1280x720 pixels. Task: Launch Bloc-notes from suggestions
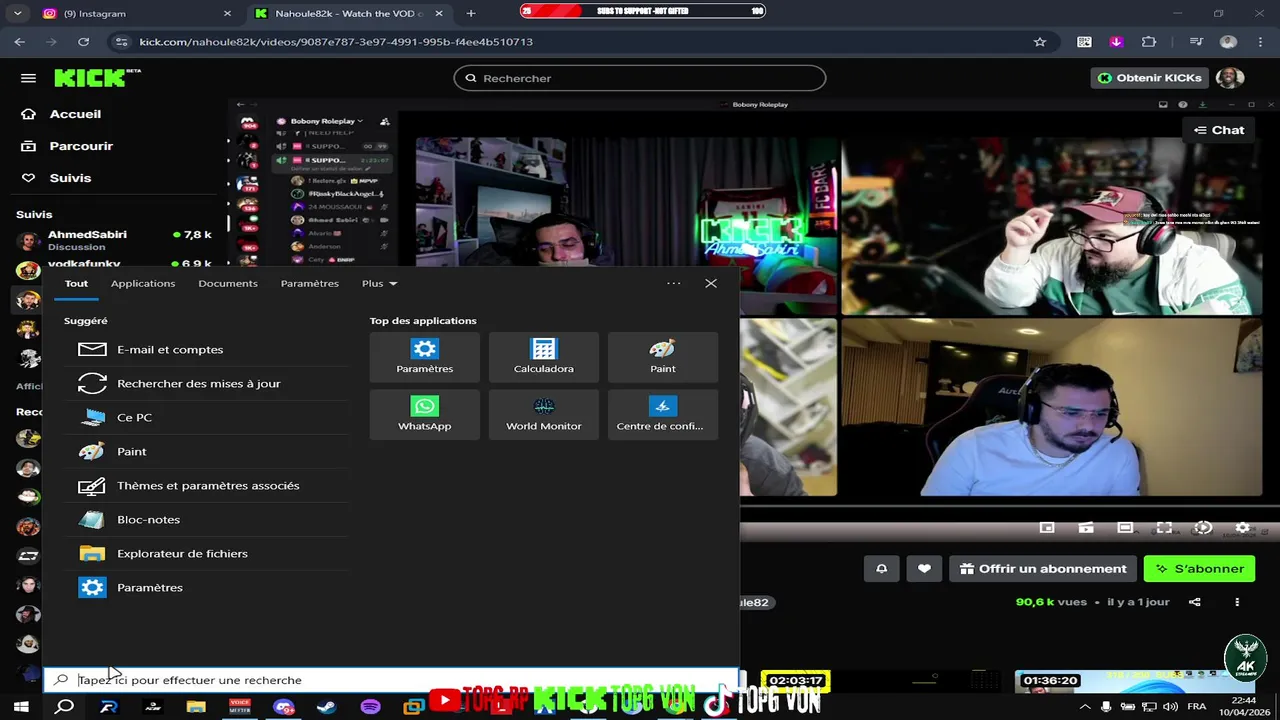tap(208, 519)
